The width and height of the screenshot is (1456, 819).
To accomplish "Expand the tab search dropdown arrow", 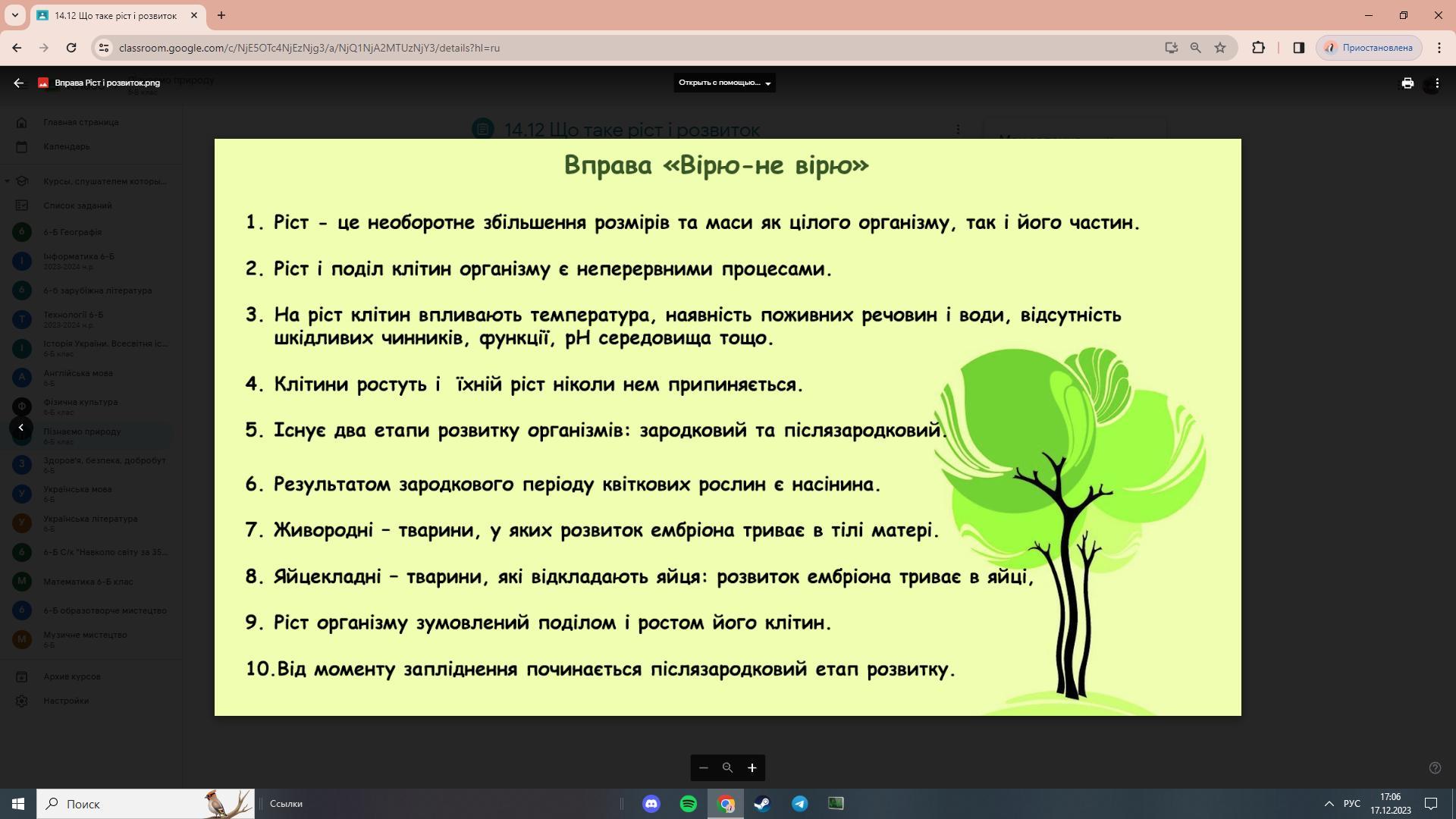I will pos(14,15).
